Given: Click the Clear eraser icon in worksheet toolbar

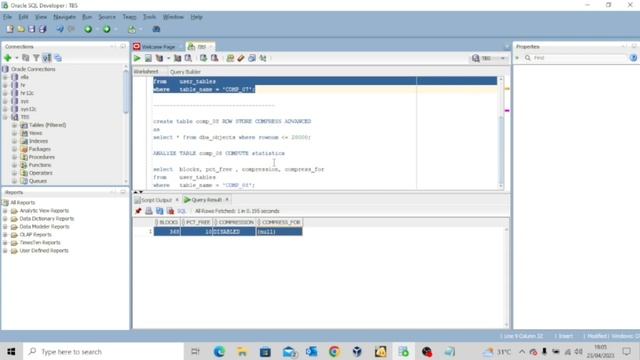Looking at the screenshot, I should (x=241, y=58).
